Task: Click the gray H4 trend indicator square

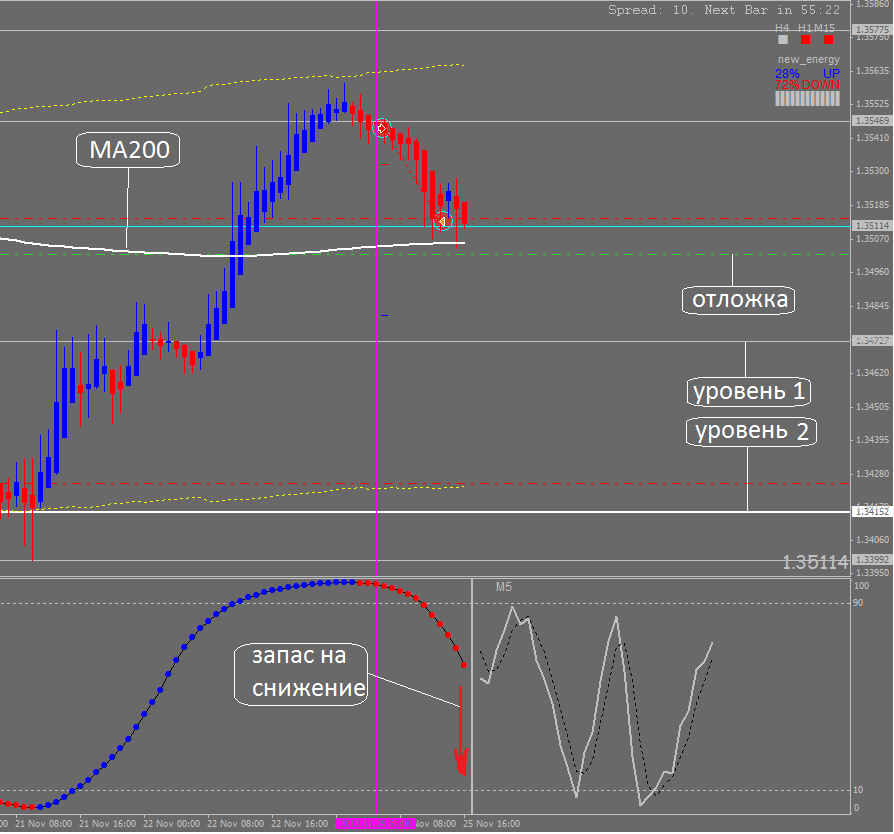Action: (783, 39)
